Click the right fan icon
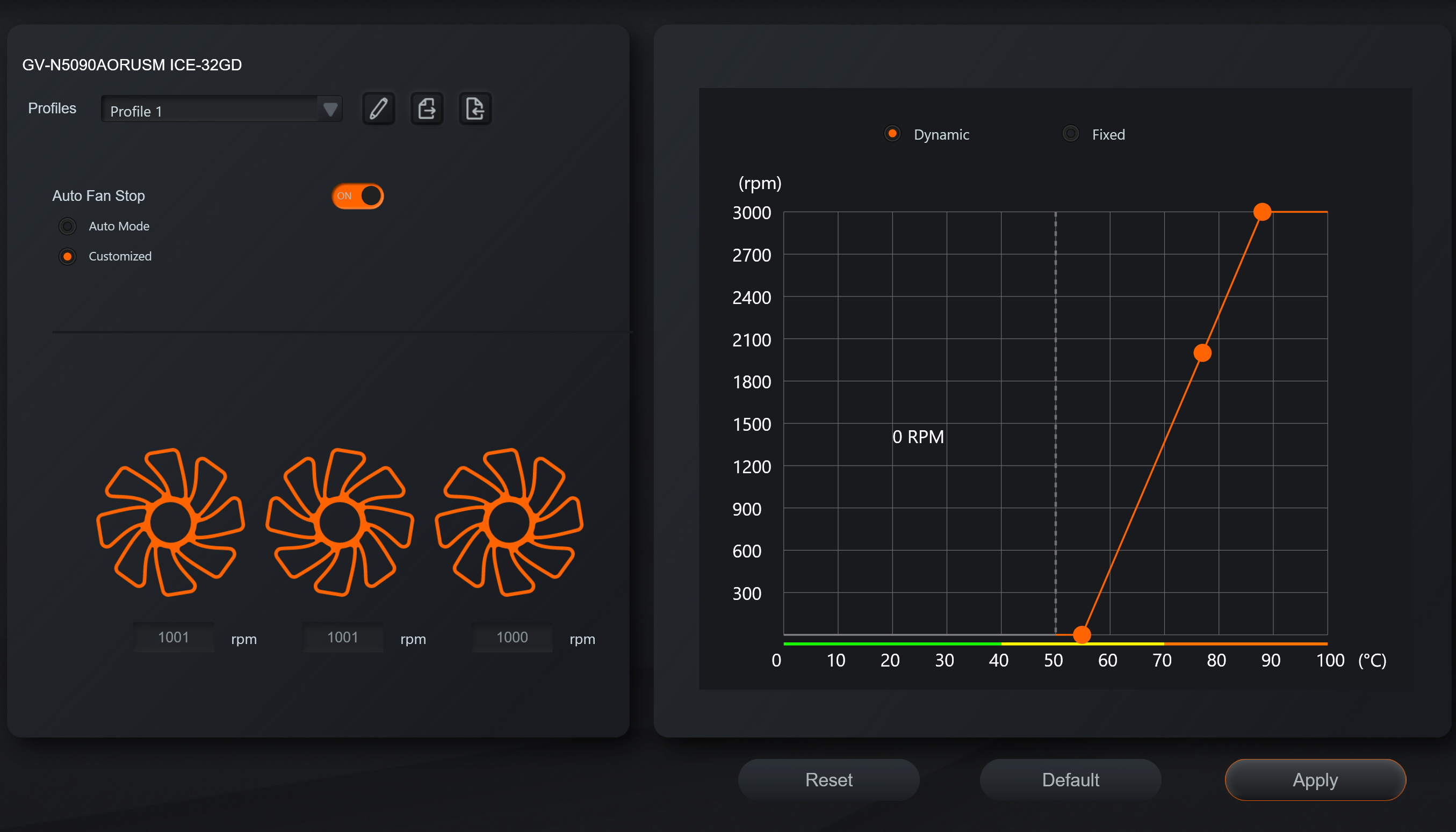 (509, 522)
